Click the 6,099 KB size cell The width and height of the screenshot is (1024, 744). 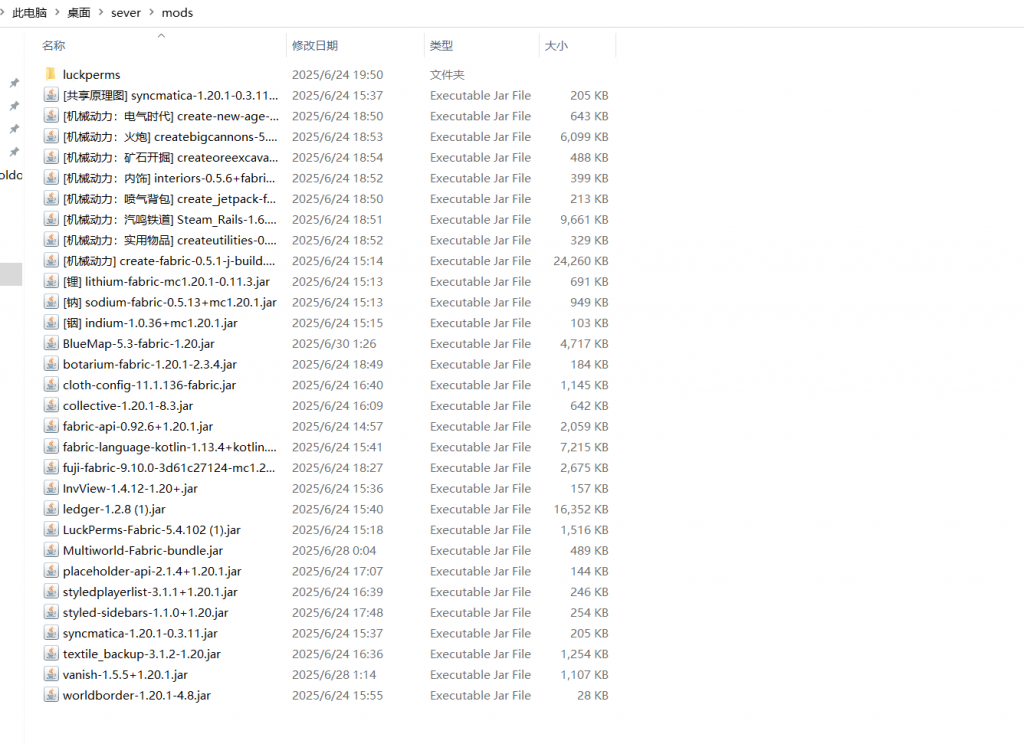(584, 137)
